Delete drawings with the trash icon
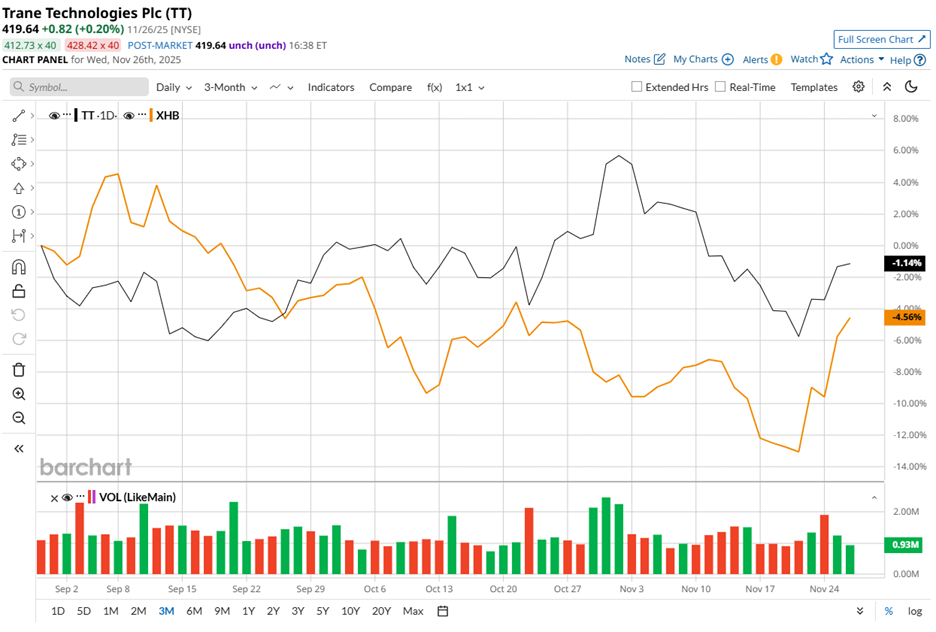 pyautogui.click(x=19, y=369)
